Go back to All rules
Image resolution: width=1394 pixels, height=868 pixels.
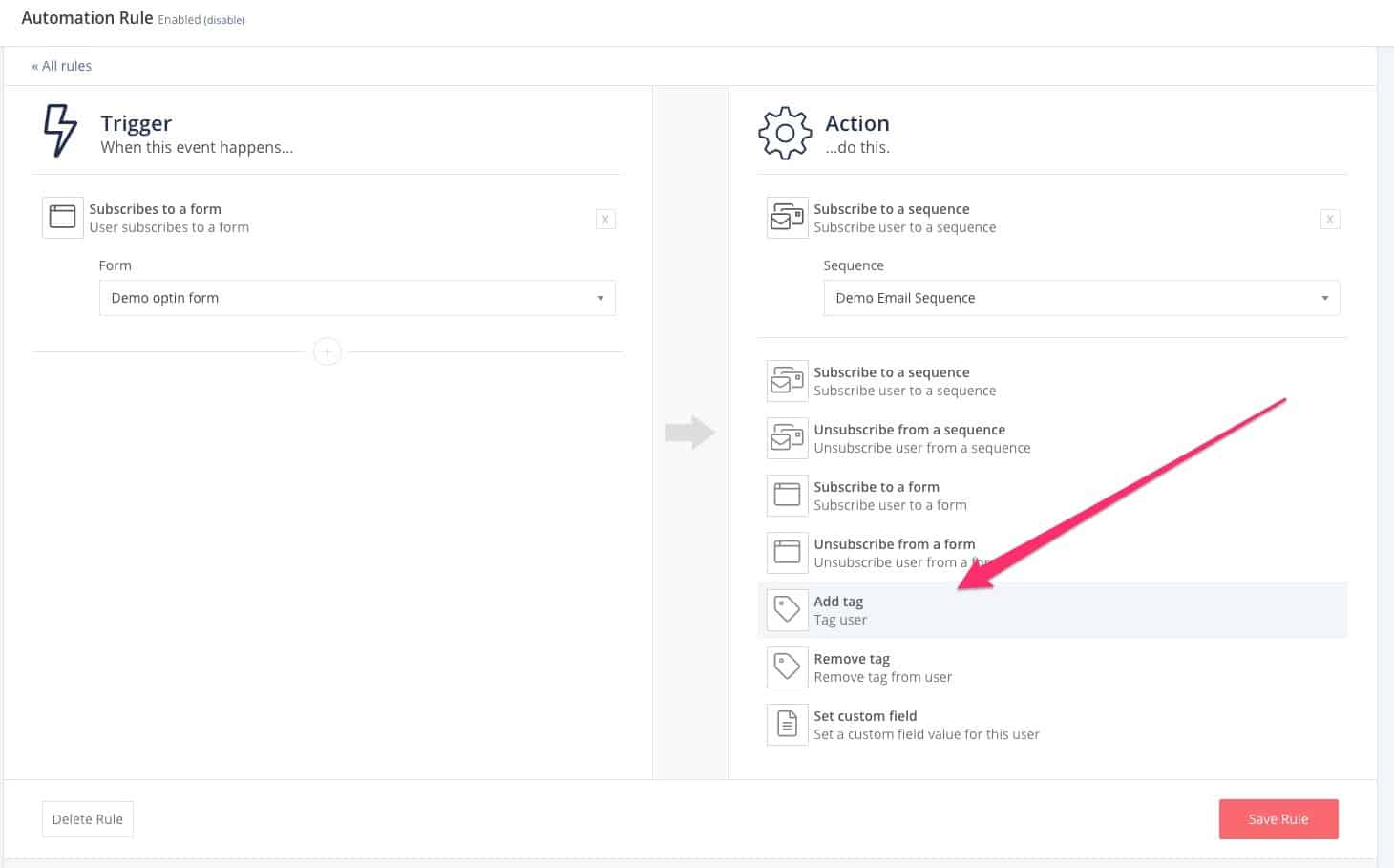[62, 66]
